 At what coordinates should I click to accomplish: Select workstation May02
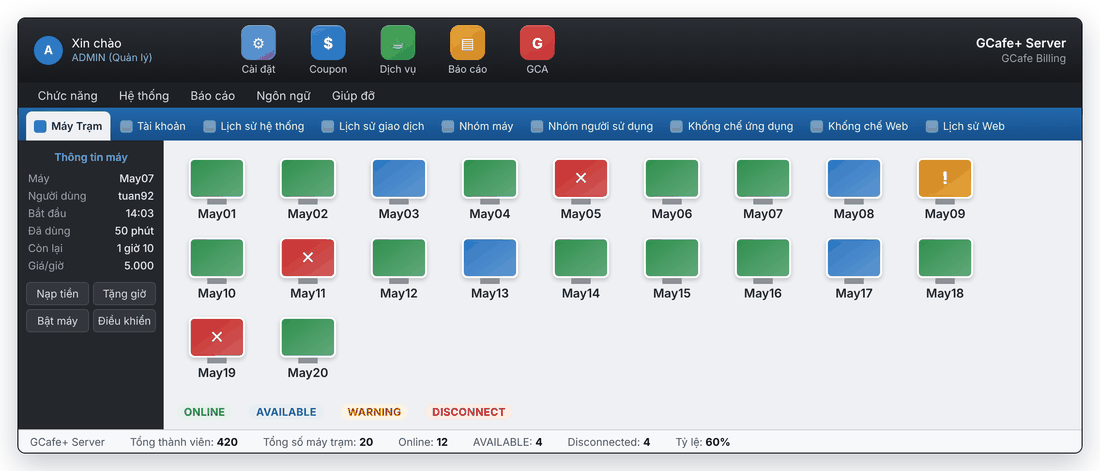pyautogui.click(x=308, y=189)
